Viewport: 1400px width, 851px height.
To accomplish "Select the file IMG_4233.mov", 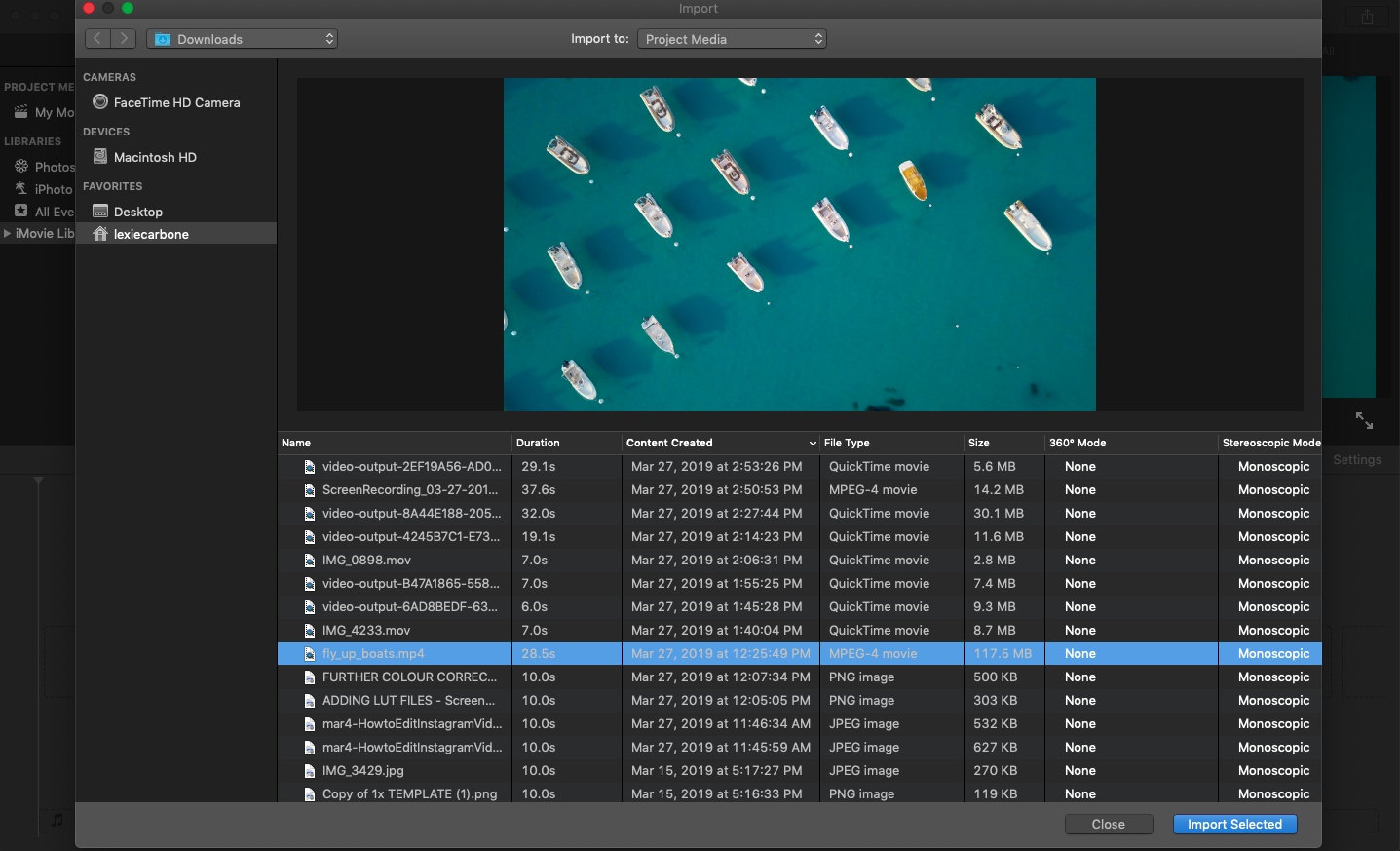I will (366, 631).
